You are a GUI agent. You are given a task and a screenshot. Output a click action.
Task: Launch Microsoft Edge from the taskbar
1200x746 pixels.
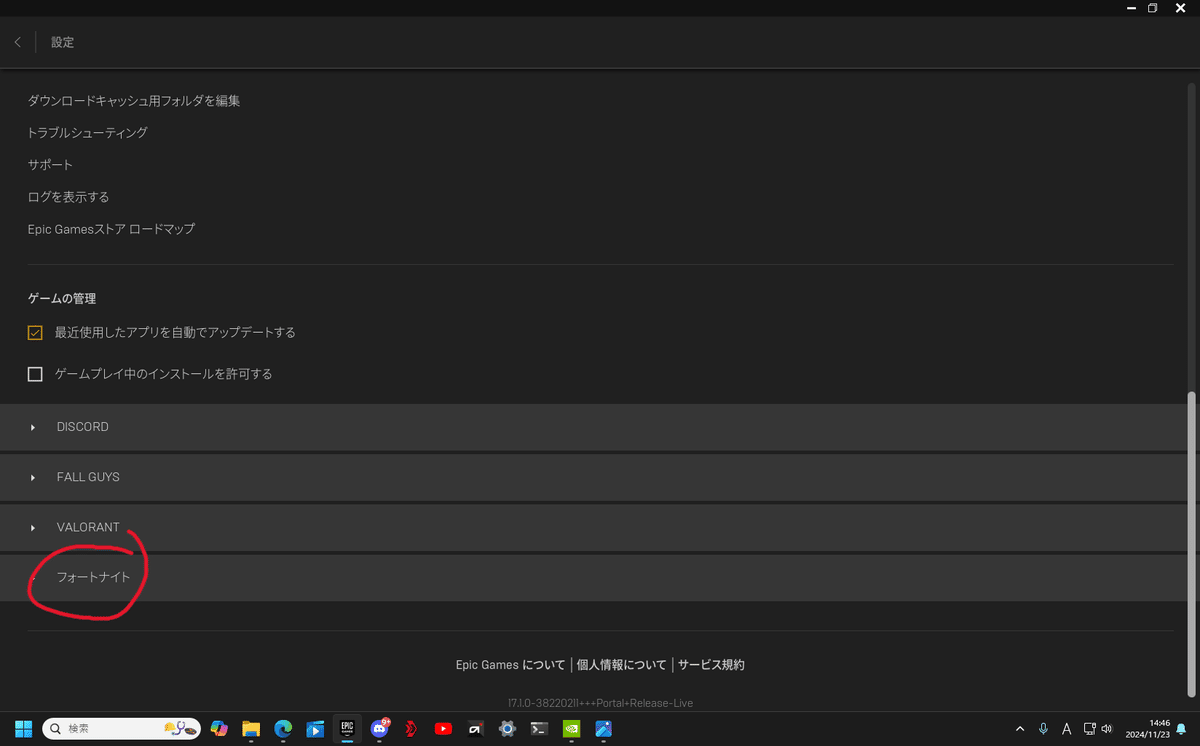(x=283, y=729)
